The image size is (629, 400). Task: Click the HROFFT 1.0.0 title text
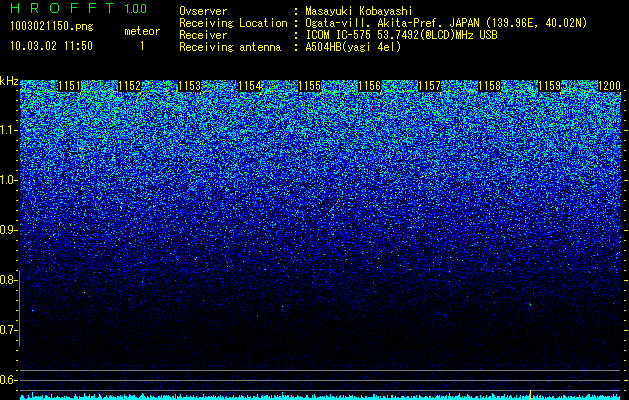pyautogui.click(x=78, y=8)
